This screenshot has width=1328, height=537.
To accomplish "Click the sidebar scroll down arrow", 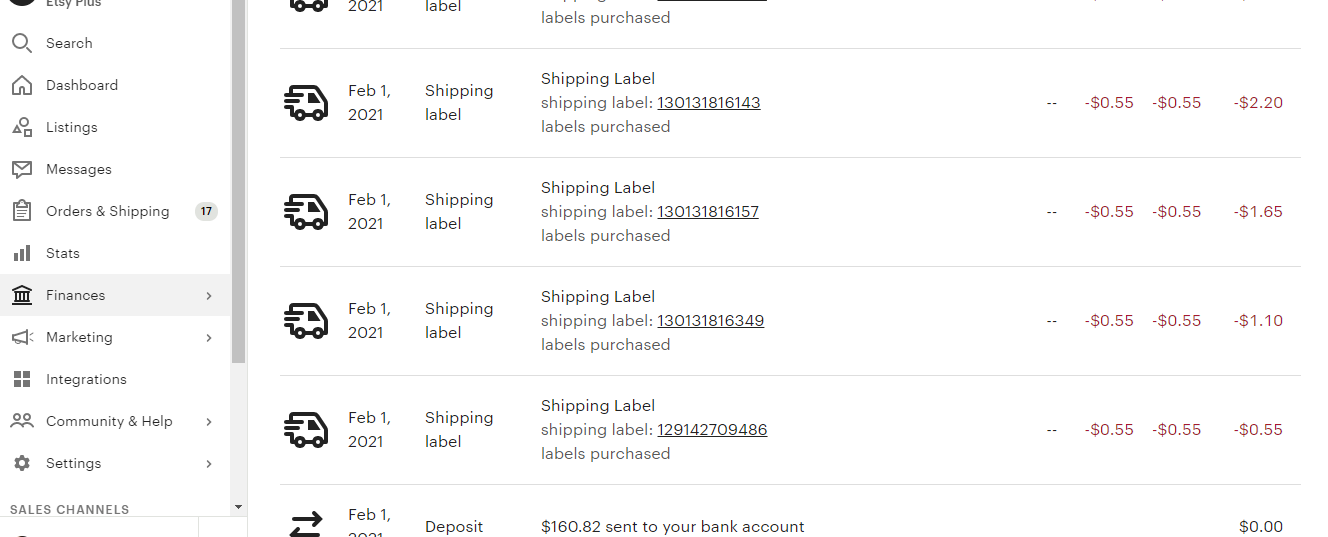I will point(238,507).
